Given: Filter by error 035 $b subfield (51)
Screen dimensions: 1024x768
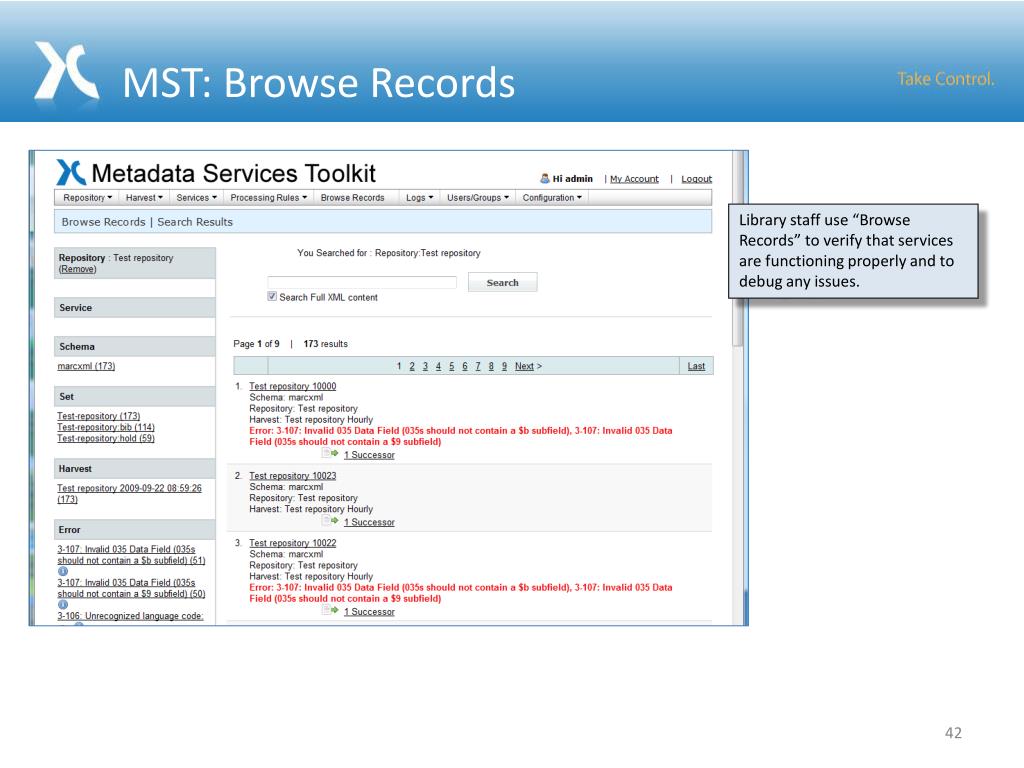Looking at the screenshot, I should [x=131, y=555].
